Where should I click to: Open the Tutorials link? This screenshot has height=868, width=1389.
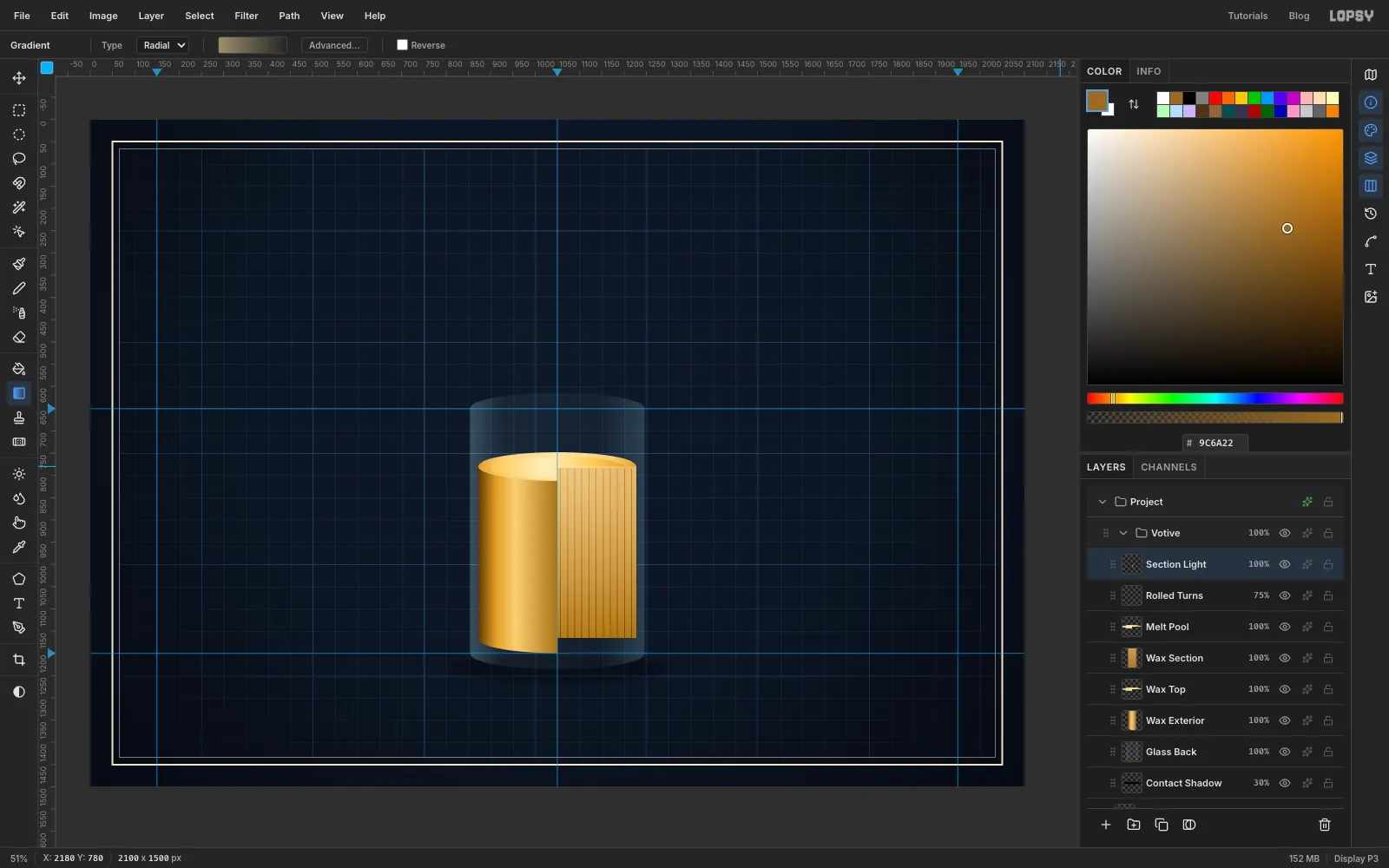point(1247,16)
